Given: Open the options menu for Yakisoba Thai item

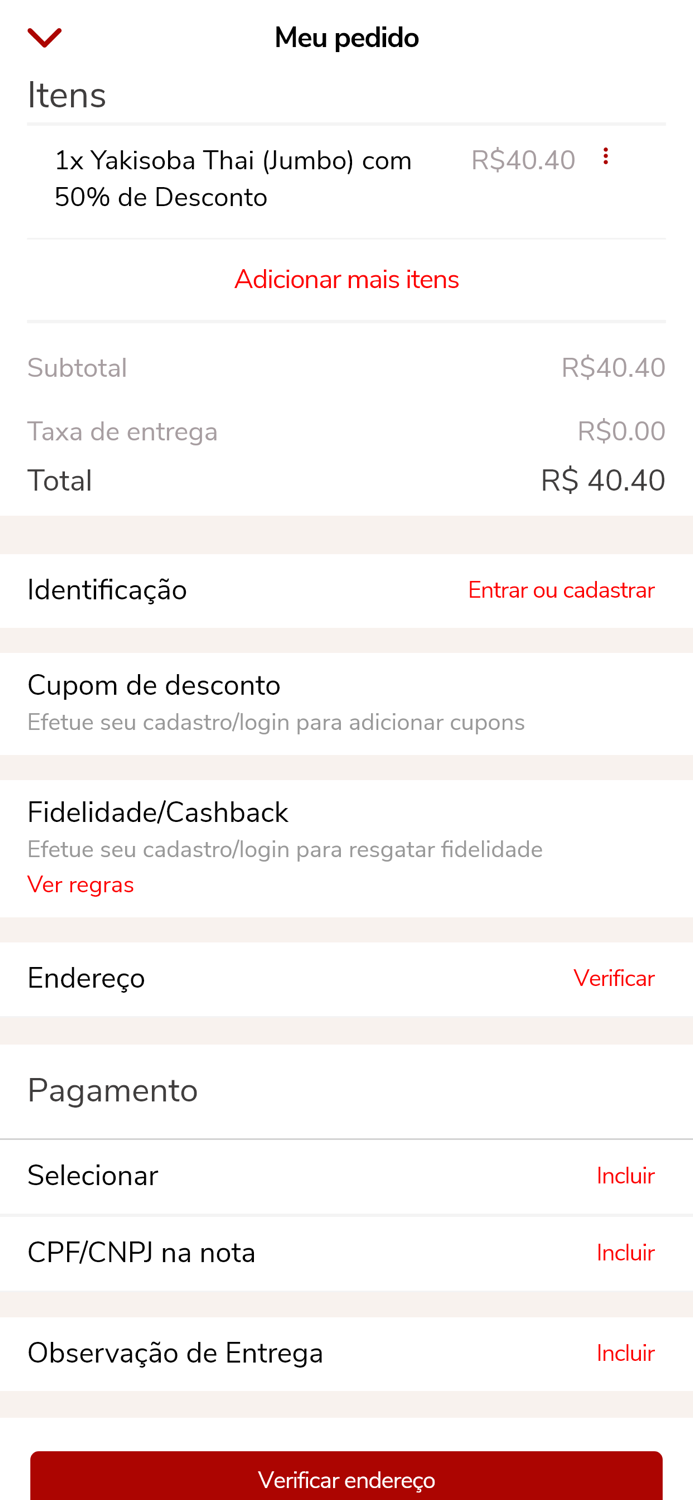Looking at the screenshot, I should coord(606,155).
